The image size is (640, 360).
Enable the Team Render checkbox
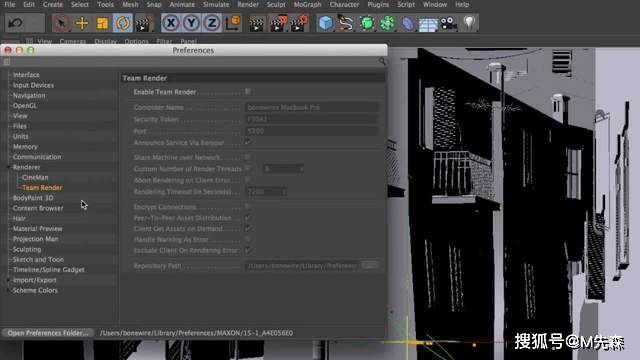(x=247, y=91)
